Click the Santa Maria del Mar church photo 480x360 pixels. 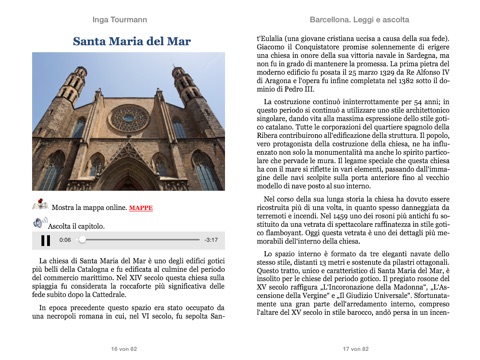[x=128, y=121]
